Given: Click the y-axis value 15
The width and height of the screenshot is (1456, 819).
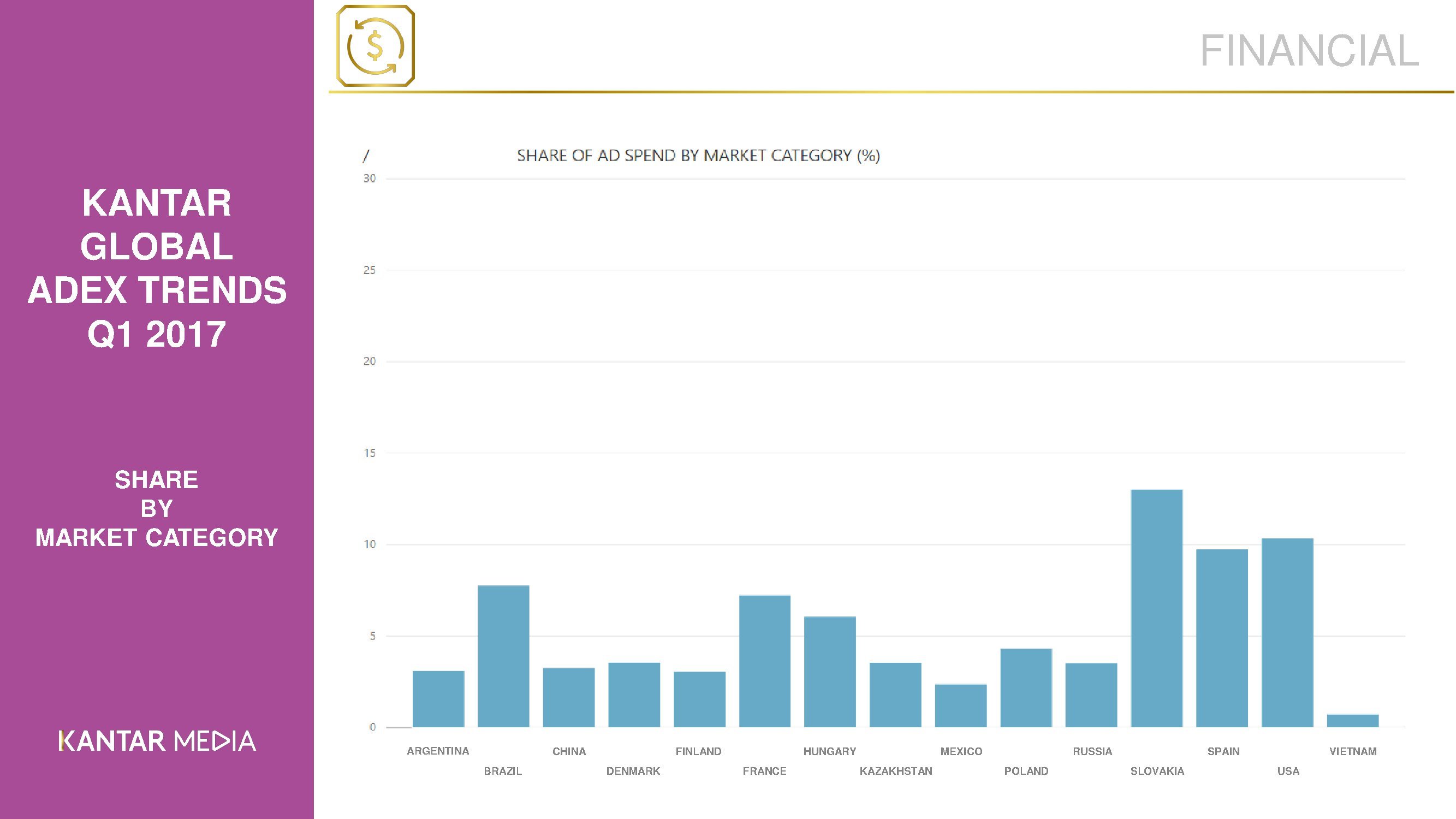Looking at the screenshot, I should [x=370, y=453].
